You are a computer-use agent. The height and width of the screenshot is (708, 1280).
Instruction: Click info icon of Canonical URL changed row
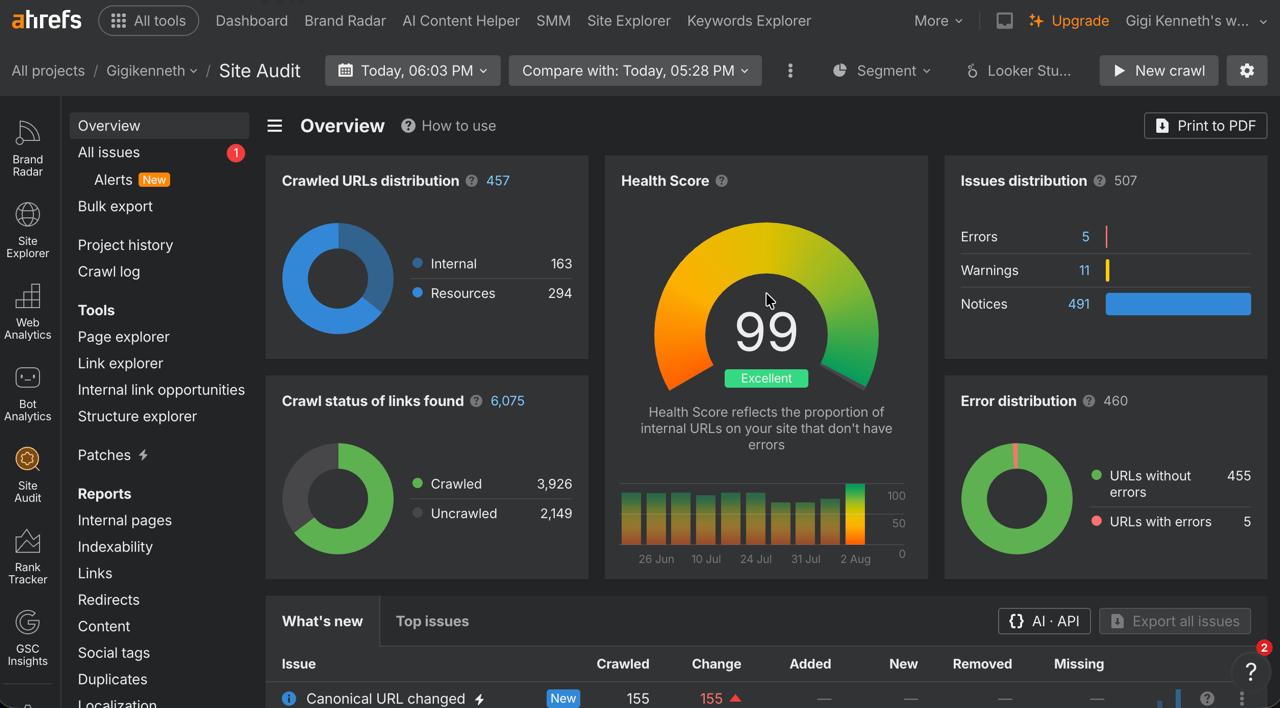pos(289,698)
